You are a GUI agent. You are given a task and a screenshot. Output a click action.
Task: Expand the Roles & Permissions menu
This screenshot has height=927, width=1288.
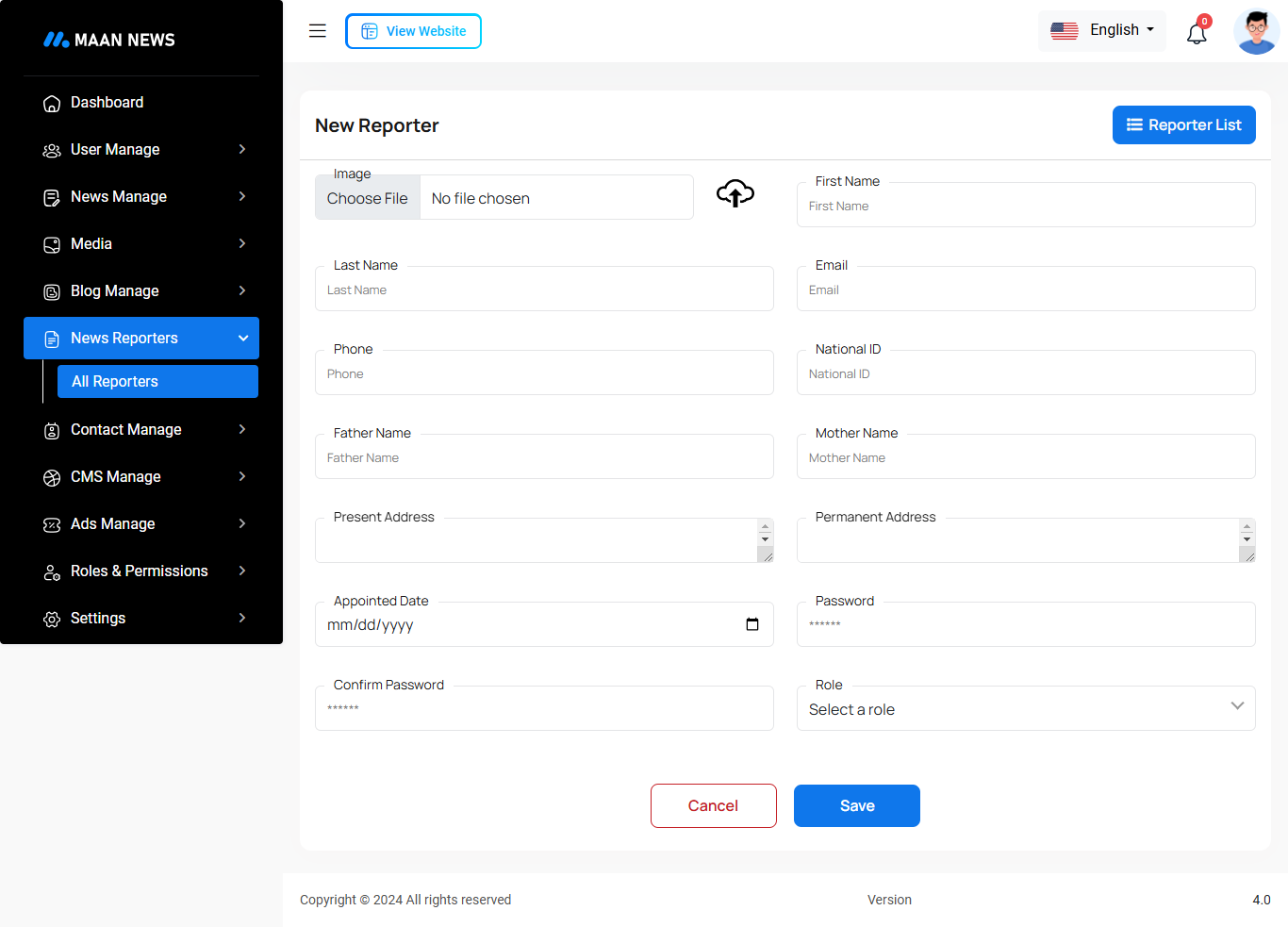pyautogui.click(x=141, y=571)
